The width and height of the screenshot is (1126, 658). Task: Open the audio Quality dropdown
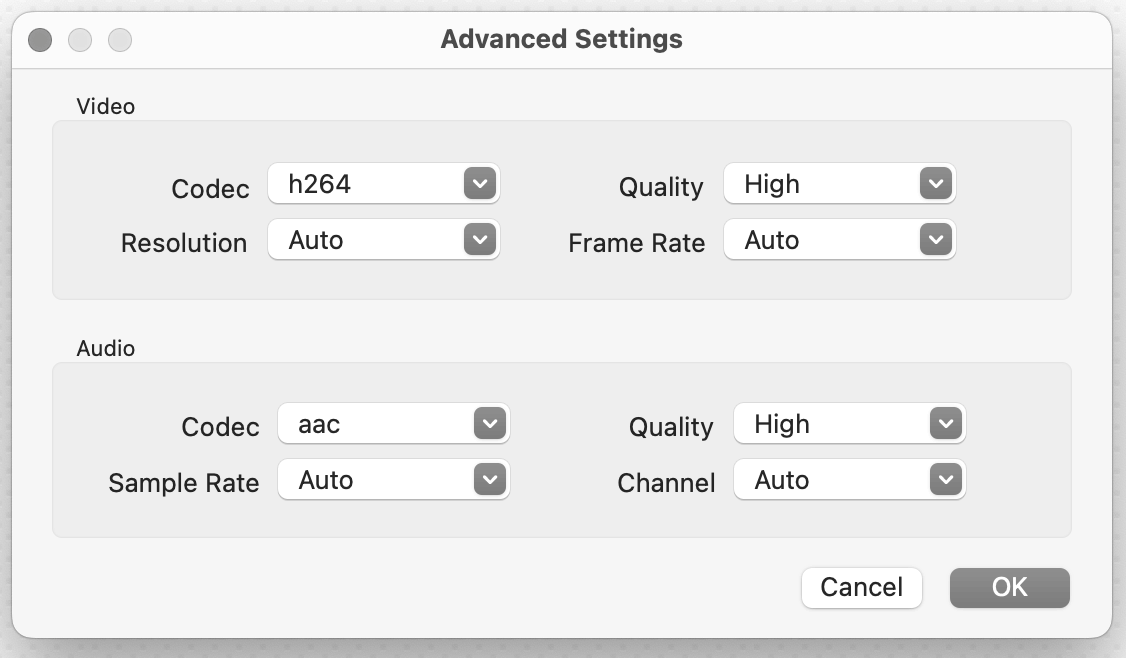pyautogui.click(x=849, y=424)
